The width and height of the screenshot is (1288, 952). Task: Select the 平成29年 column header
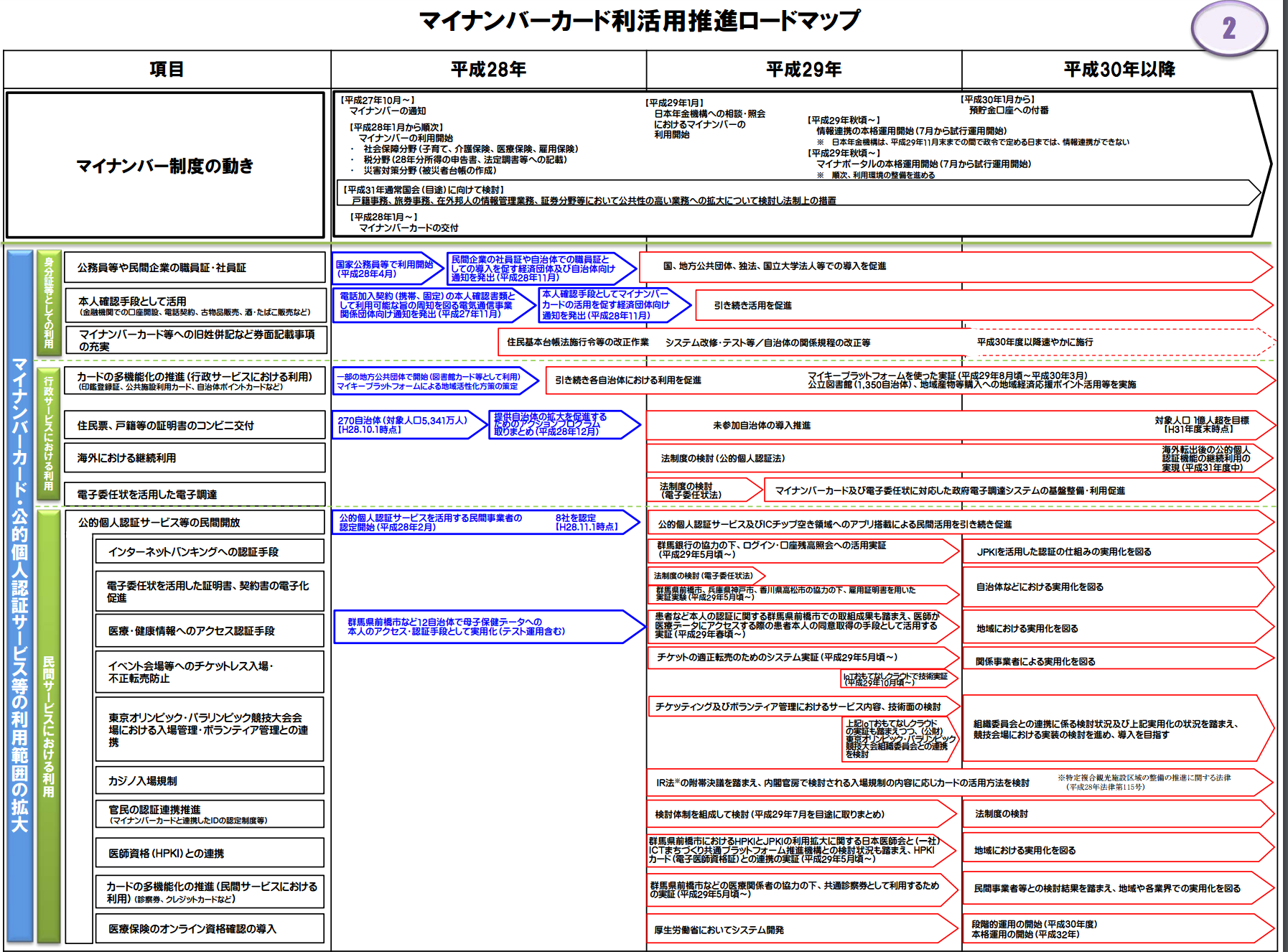804,69
